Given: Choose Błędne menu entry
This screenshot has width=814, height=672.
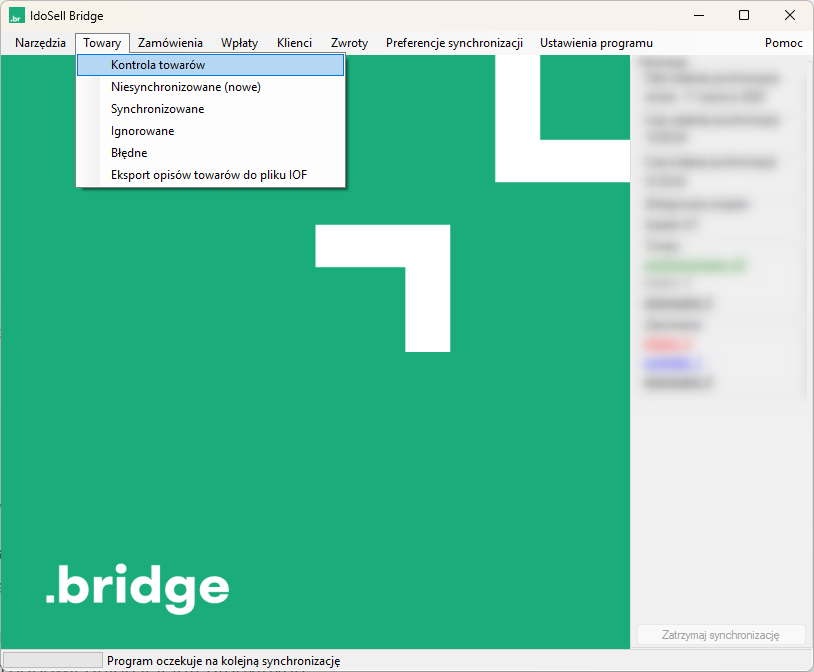Looking at the screenshot, I should click(x=210, y=153).
